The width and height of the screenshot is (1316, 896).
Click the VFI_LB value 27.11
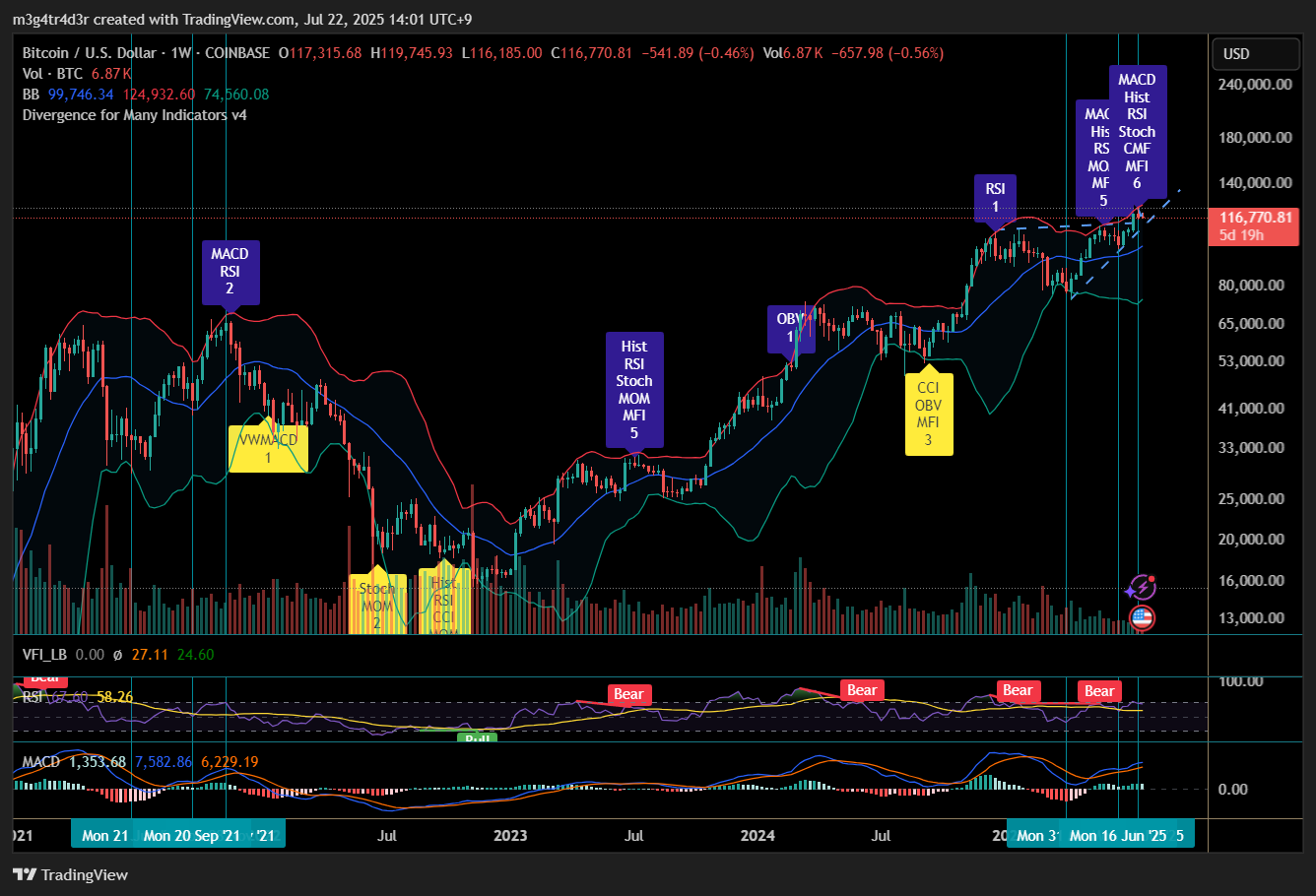click(150, 655)
